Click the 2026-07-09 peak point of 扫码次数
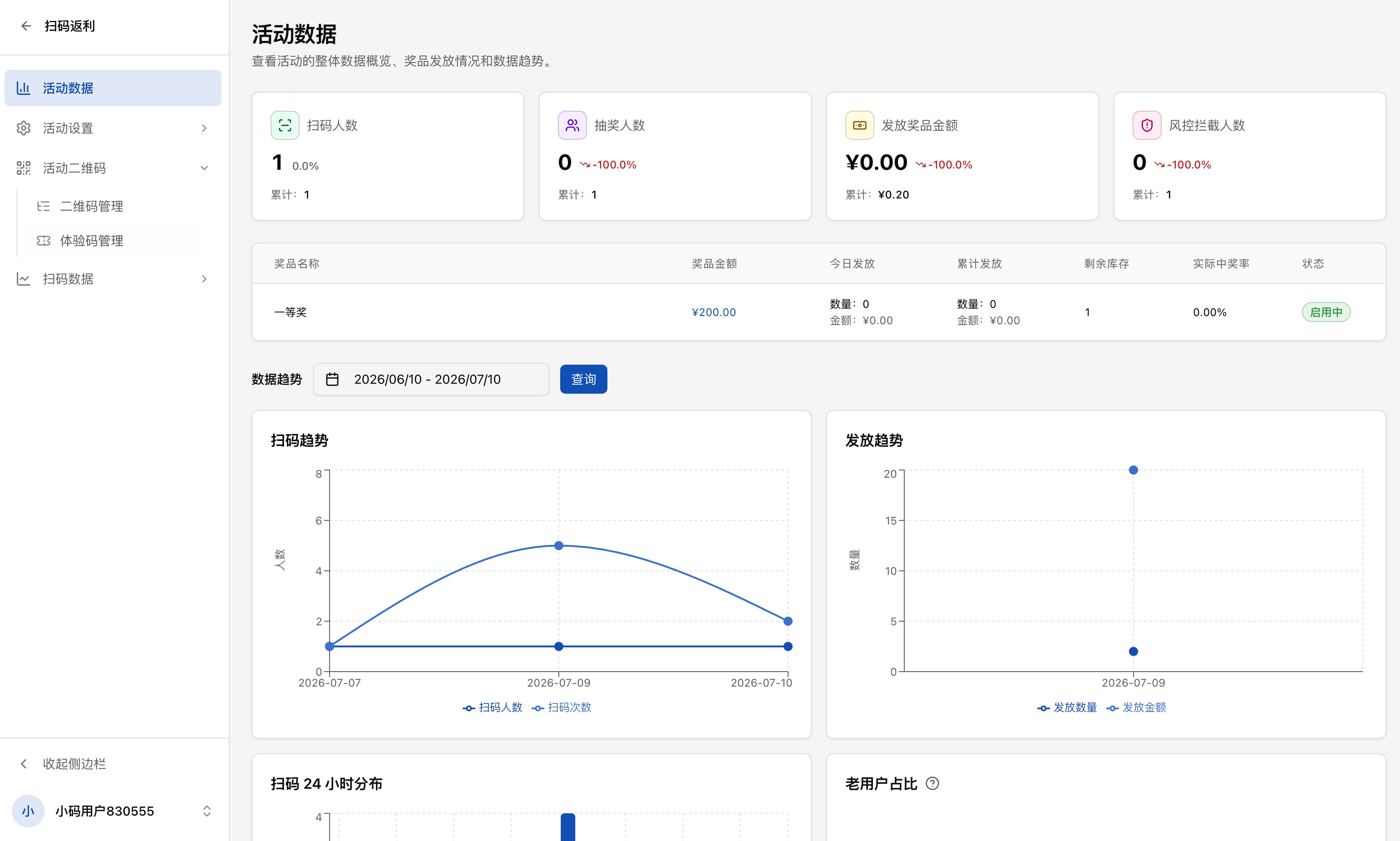The height and width of the screenshot is (841, 1400). 558,546
